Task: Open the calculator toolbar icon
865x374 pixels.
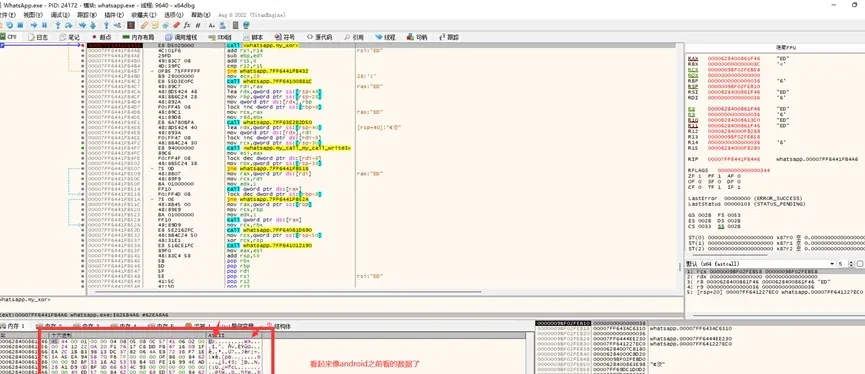Action: [x=236, y=25]
